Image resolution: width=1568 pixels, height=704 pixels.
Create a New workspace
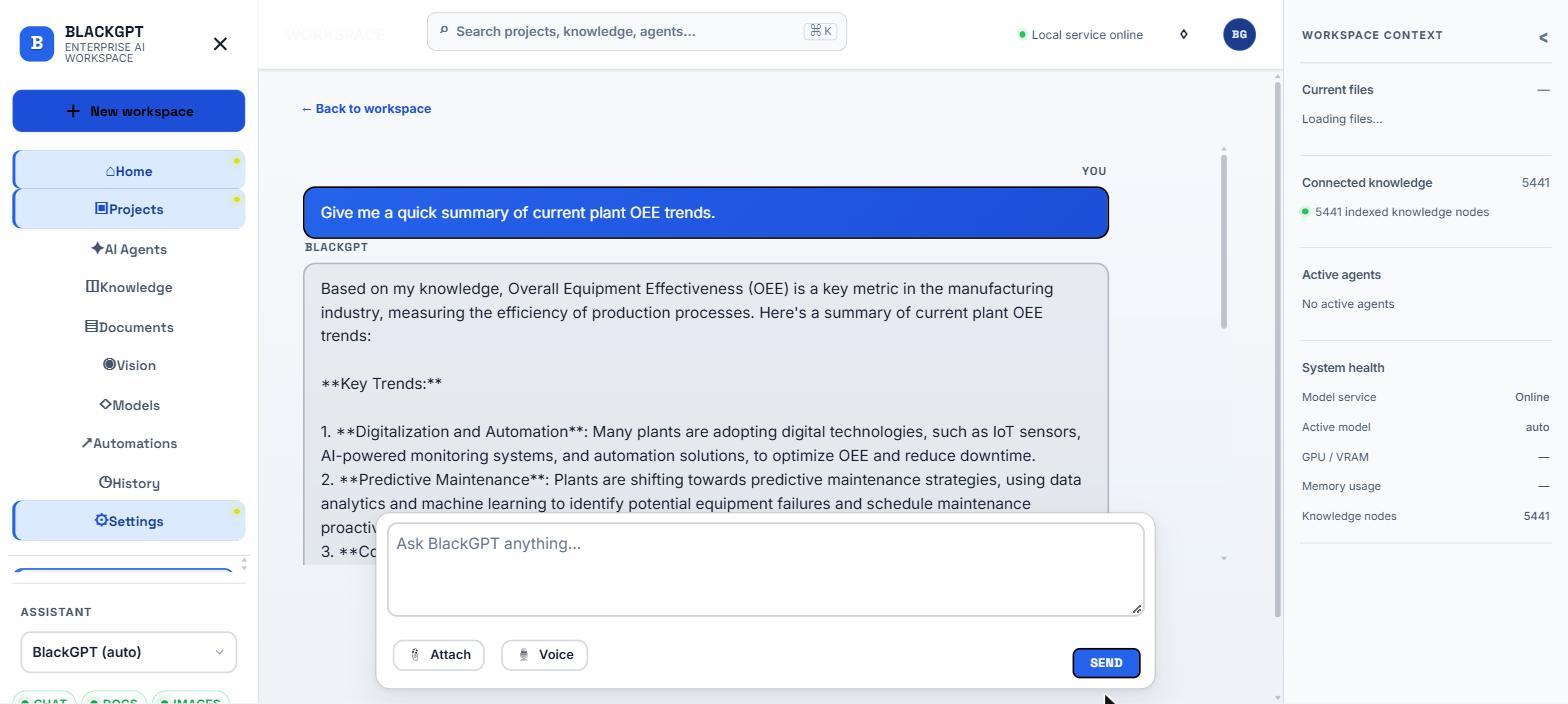pos(129,111)
